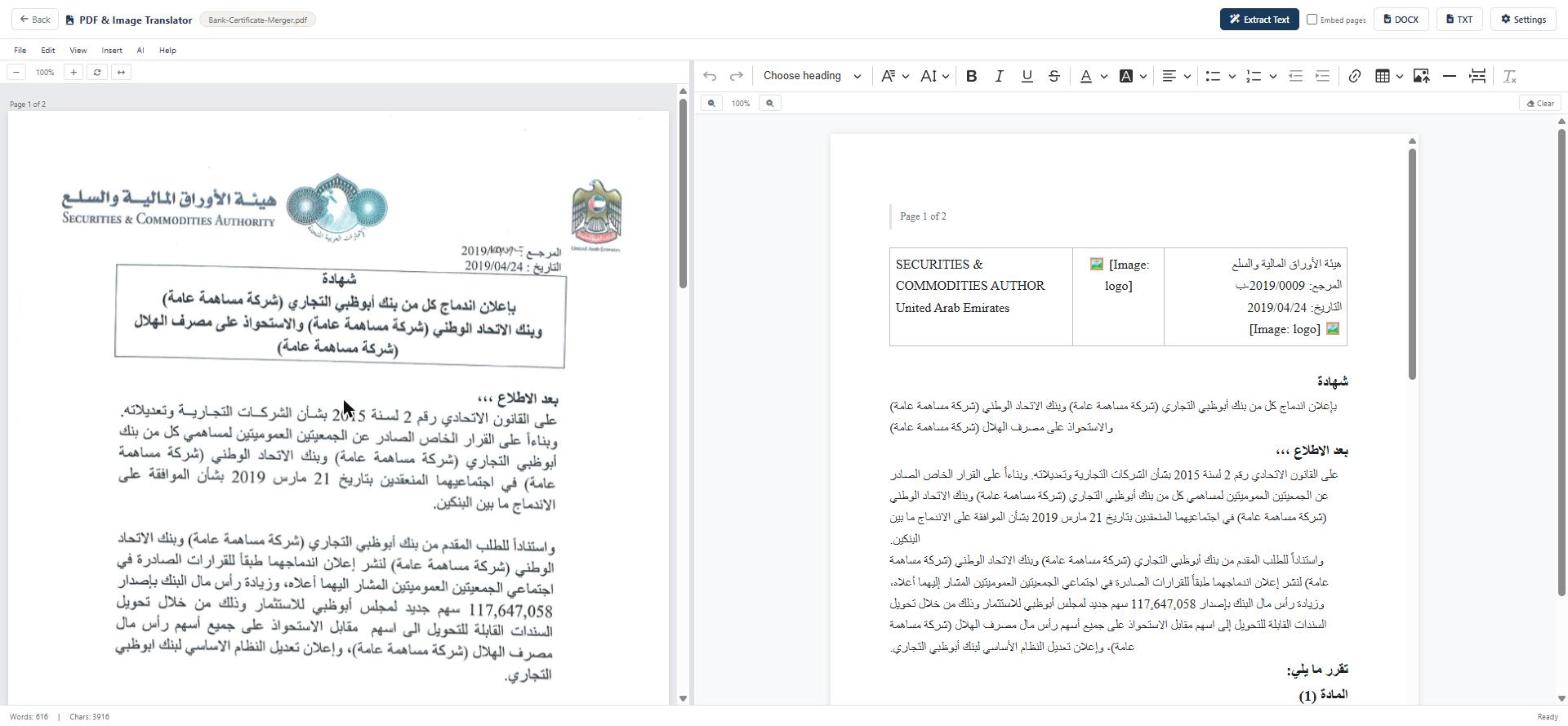Expand the font size dropdown arrow
This screenshot has width=1568, height=726.
point(945,76)
